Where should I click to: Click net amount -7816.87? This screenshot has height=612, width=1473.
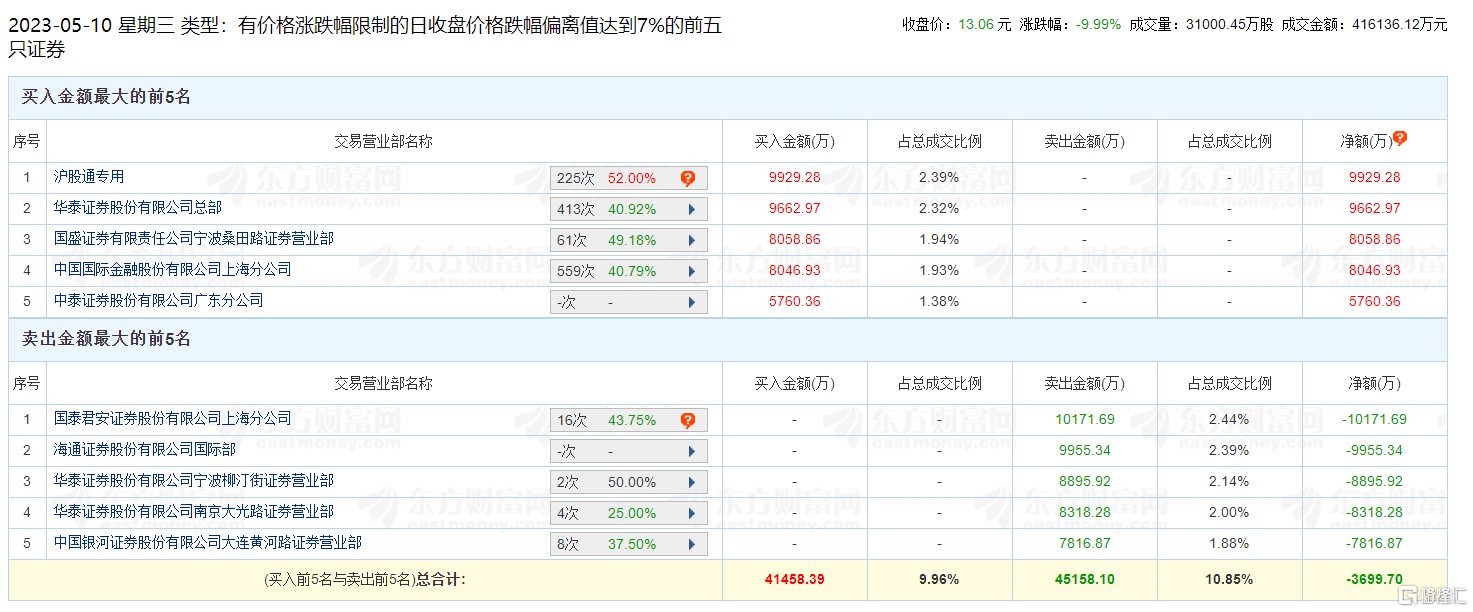(x=1374, y=544)
